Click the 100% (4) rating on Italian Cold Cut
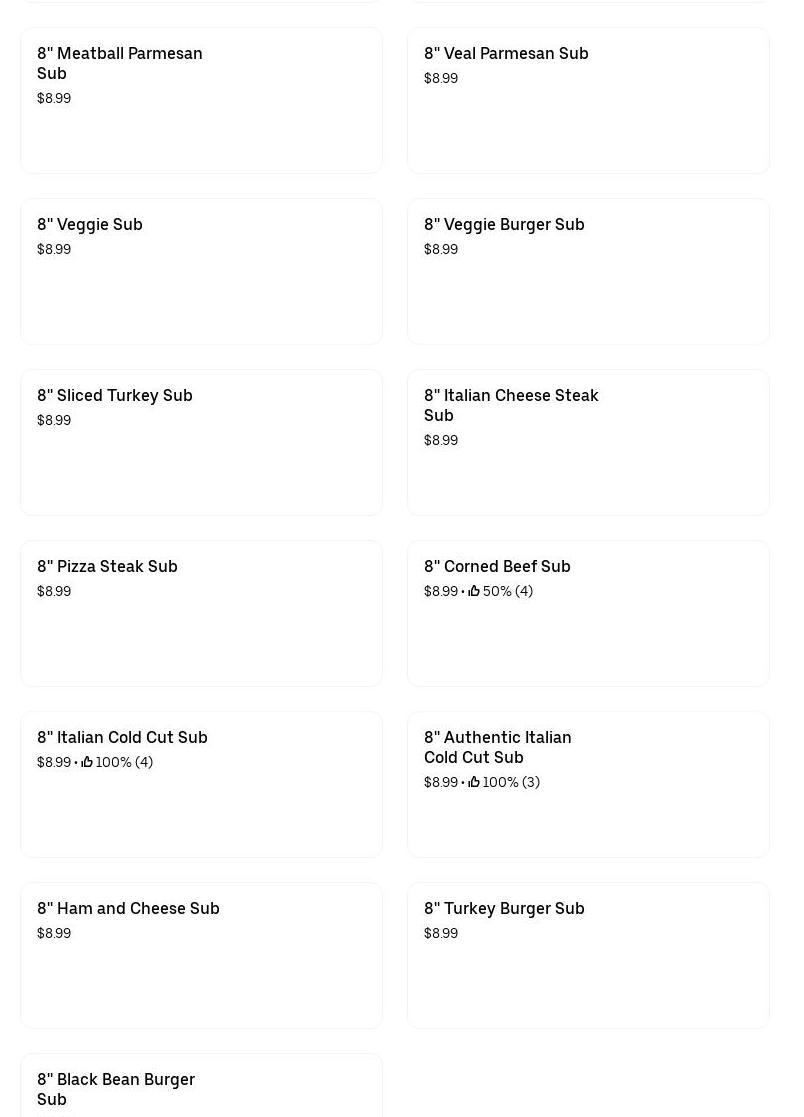This screenshot has height=1117, width=804. click(x=124, y=762)
